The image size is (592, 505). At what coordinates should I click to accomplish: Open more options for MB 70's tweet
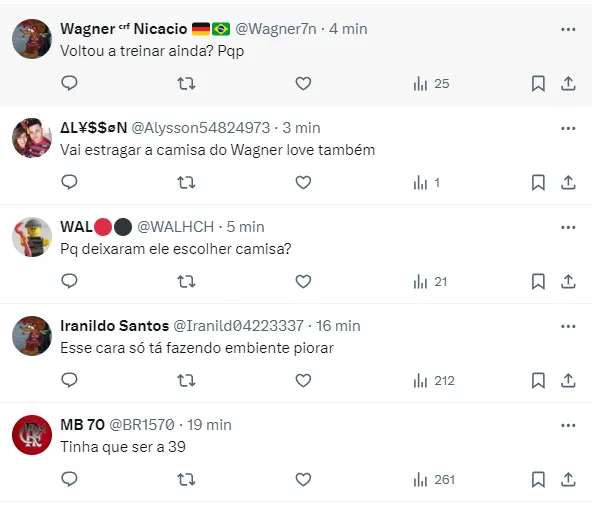click(x=568, y=425)
